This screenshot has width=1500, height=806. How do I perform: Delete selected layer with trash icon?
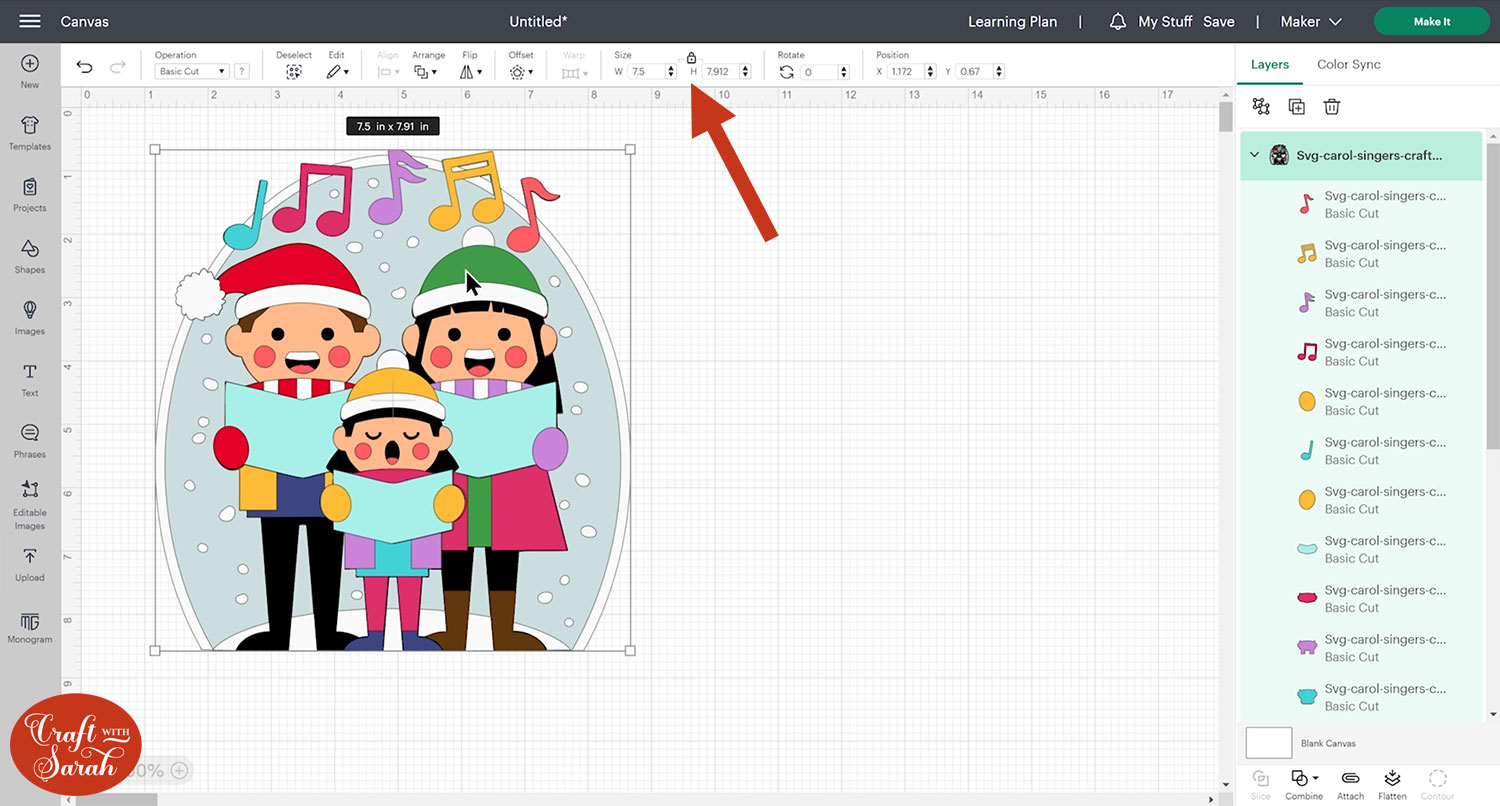coord(1331,107)
